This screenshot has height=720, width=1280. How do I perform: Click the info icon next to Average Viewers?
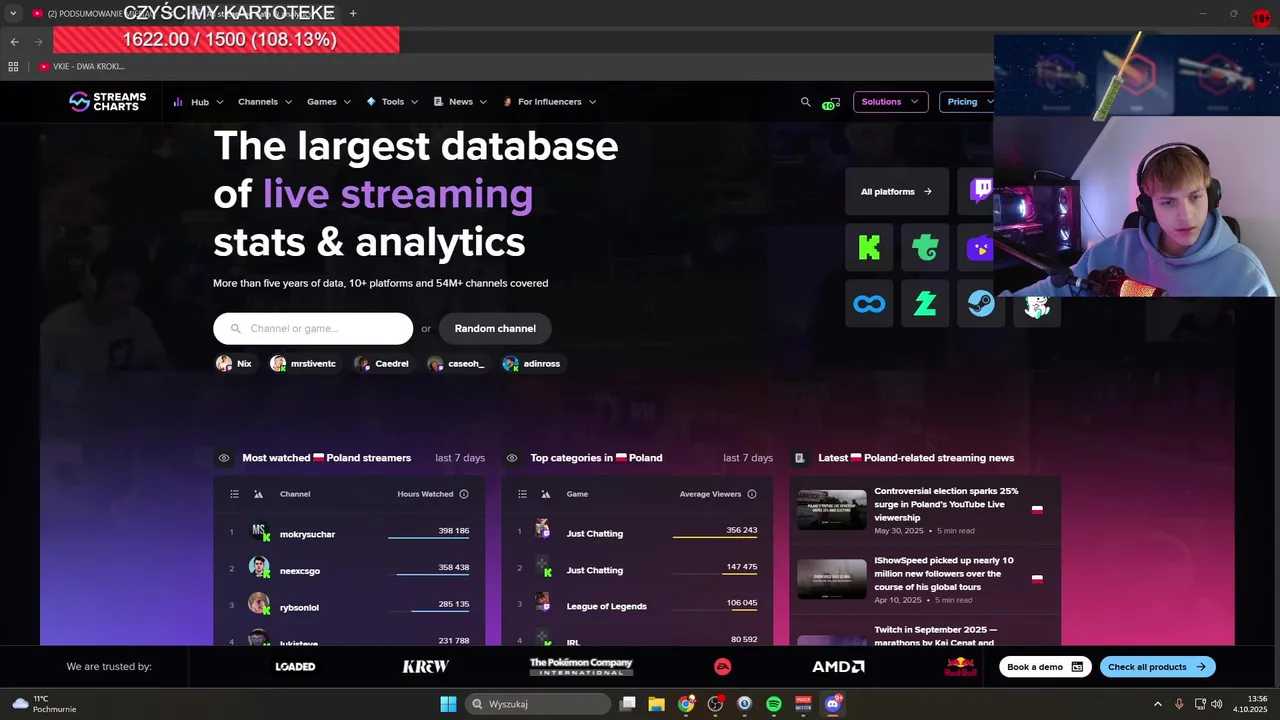tap(752, 494)
